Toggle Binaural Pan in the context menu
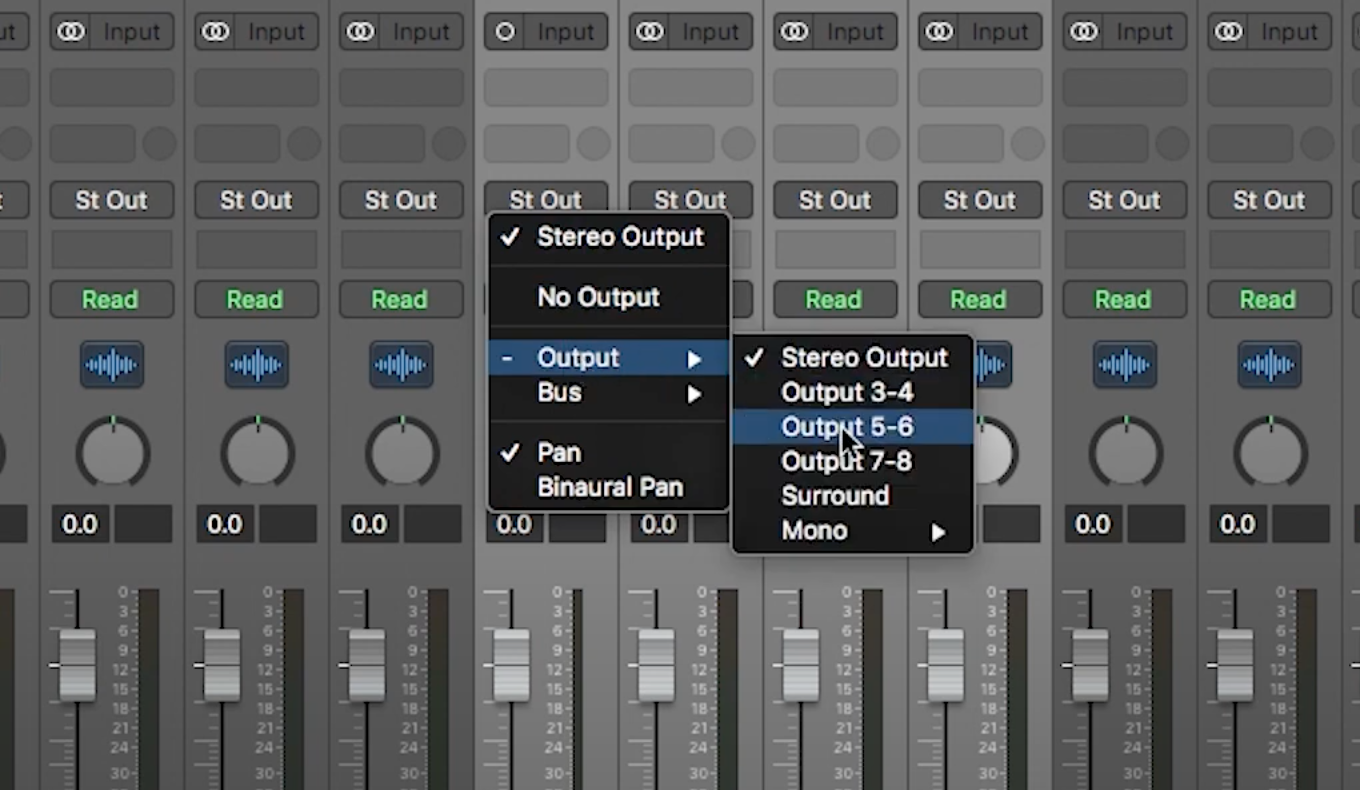Image resolution: width=1360 pixels, height=790 pixels. 610,487
